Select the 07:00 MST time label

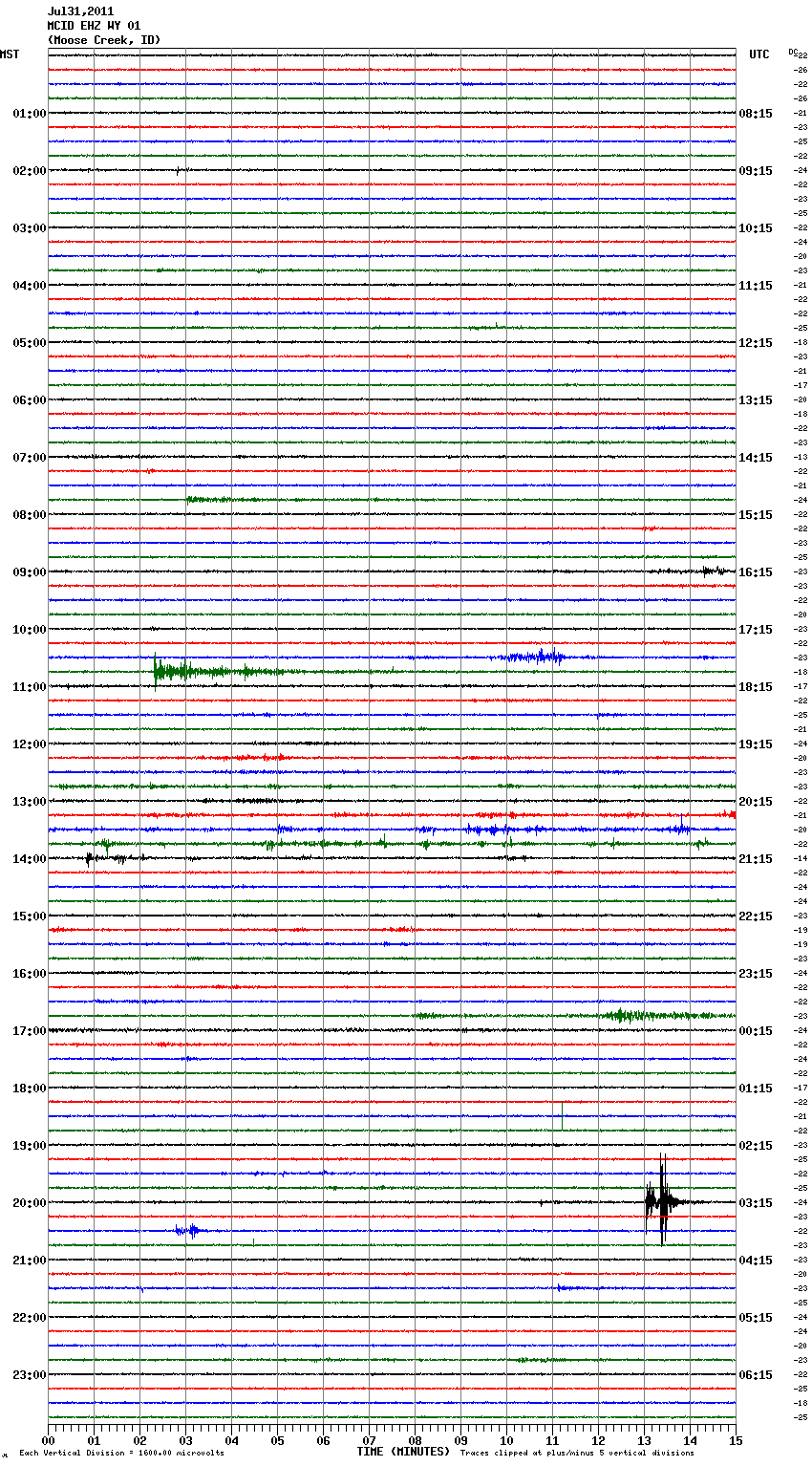coord(29,458)
